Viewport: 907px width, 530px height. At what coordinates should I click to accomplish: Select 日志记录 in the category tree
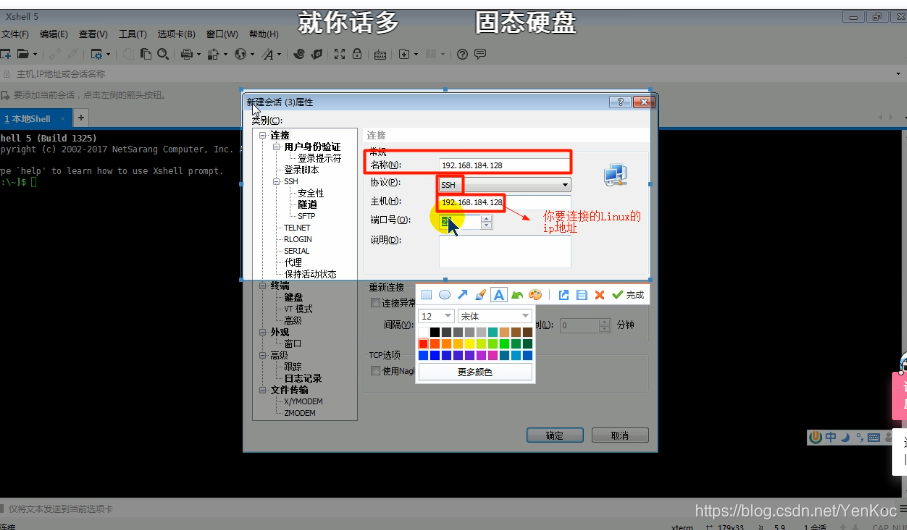(x=303, y=378)
